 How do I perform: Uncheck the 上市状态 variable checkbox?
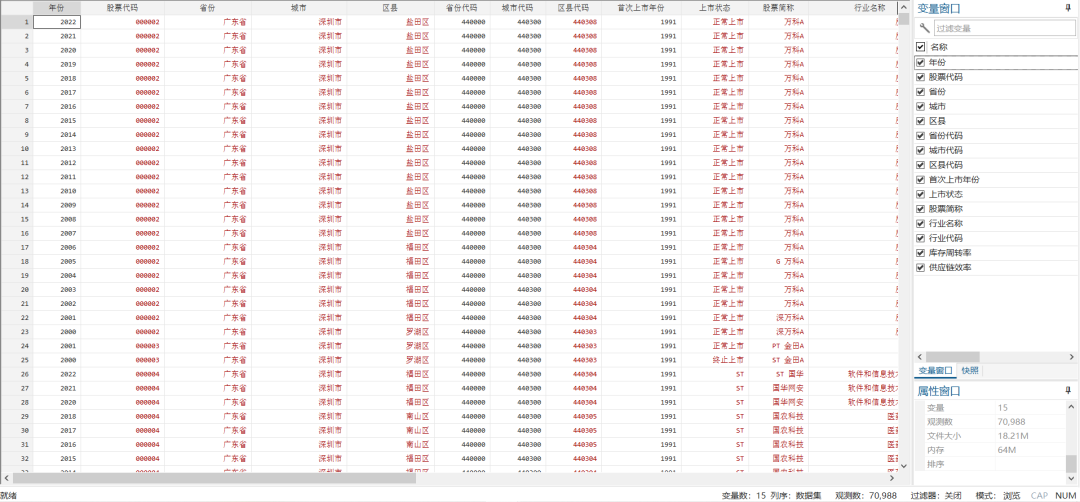(x=920, y=194)
